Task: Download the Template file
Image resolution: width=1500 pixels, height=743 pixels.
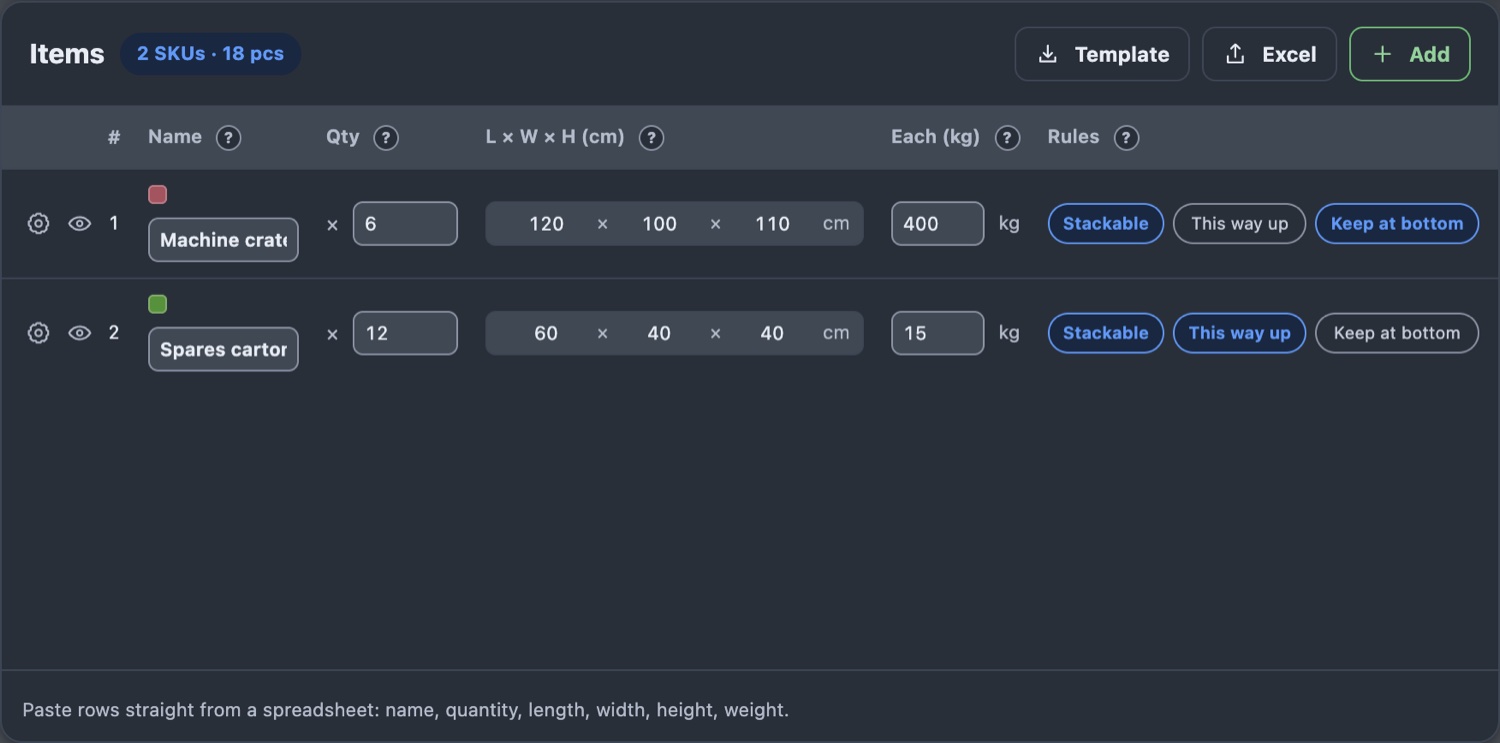Action: 1102,54
